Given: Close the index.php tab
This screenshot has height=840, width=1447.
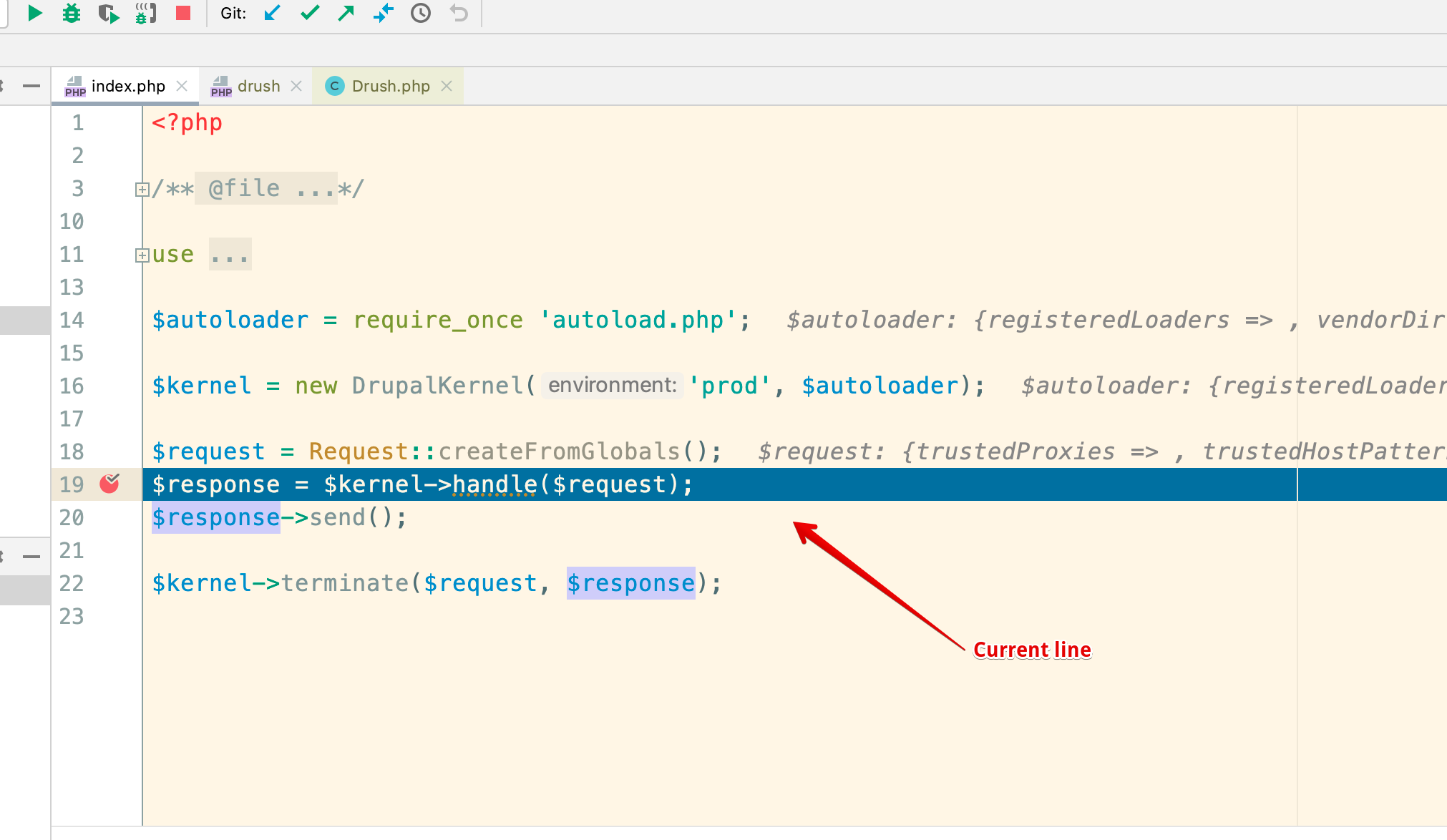Looking at the screenshot, I should [182, 86].
